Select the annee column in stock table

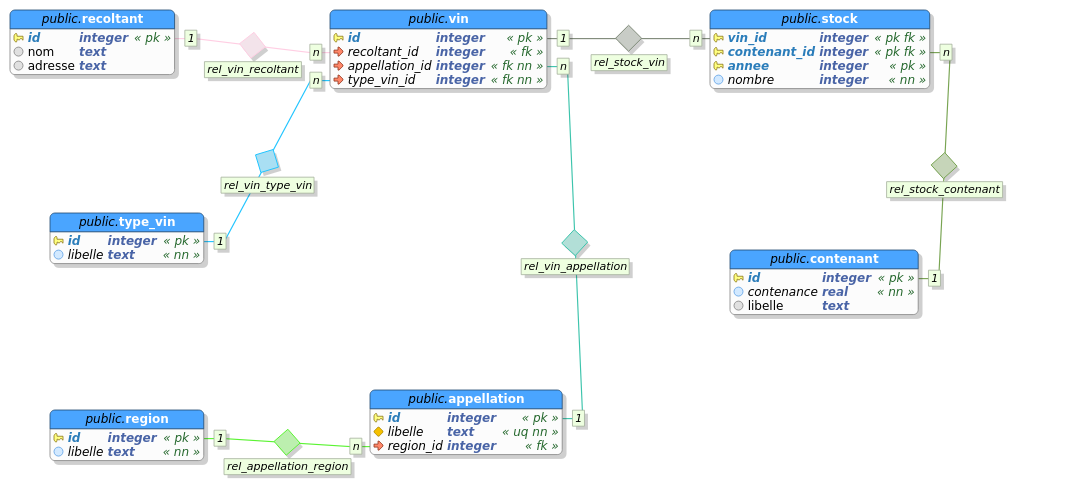point(748,66)
